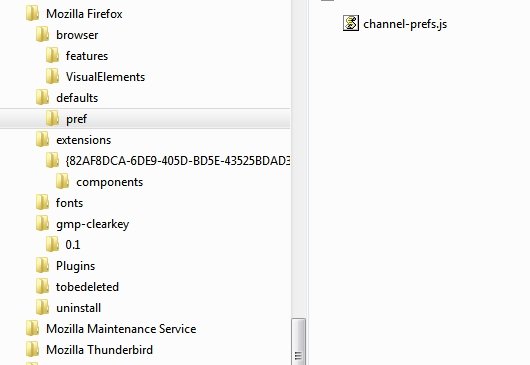Click the extensions folder icon
This screenshot has height=365, width=530.
coord(43,140)
